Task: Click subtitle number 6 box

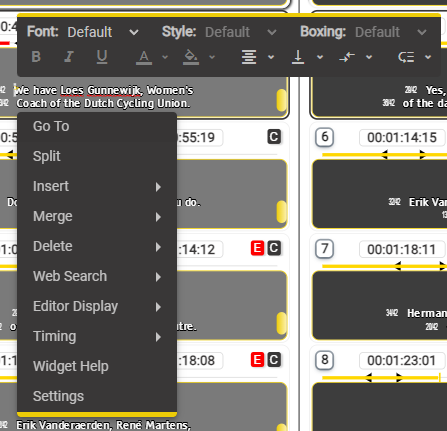Action: (x=325, y=137)
